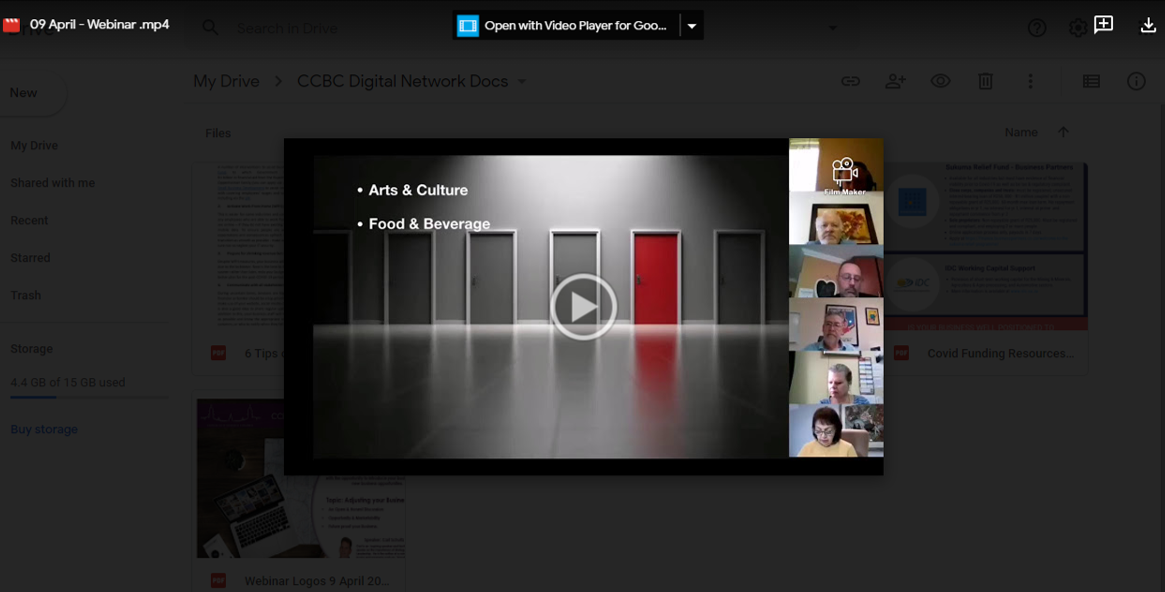Click the add comment icon
The image size is (1165, 592).
tap(1104, 26)
